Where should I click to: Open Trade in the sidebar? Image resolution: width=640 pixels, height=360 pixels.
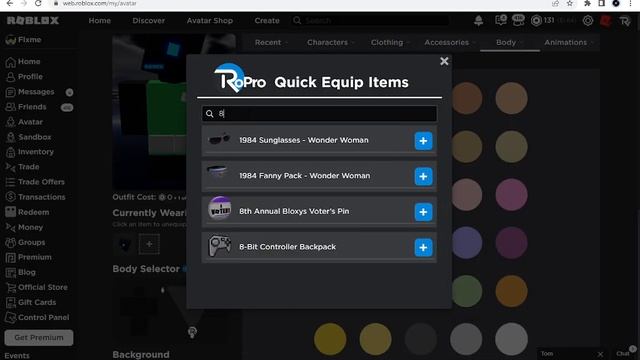tap(23, 167)
